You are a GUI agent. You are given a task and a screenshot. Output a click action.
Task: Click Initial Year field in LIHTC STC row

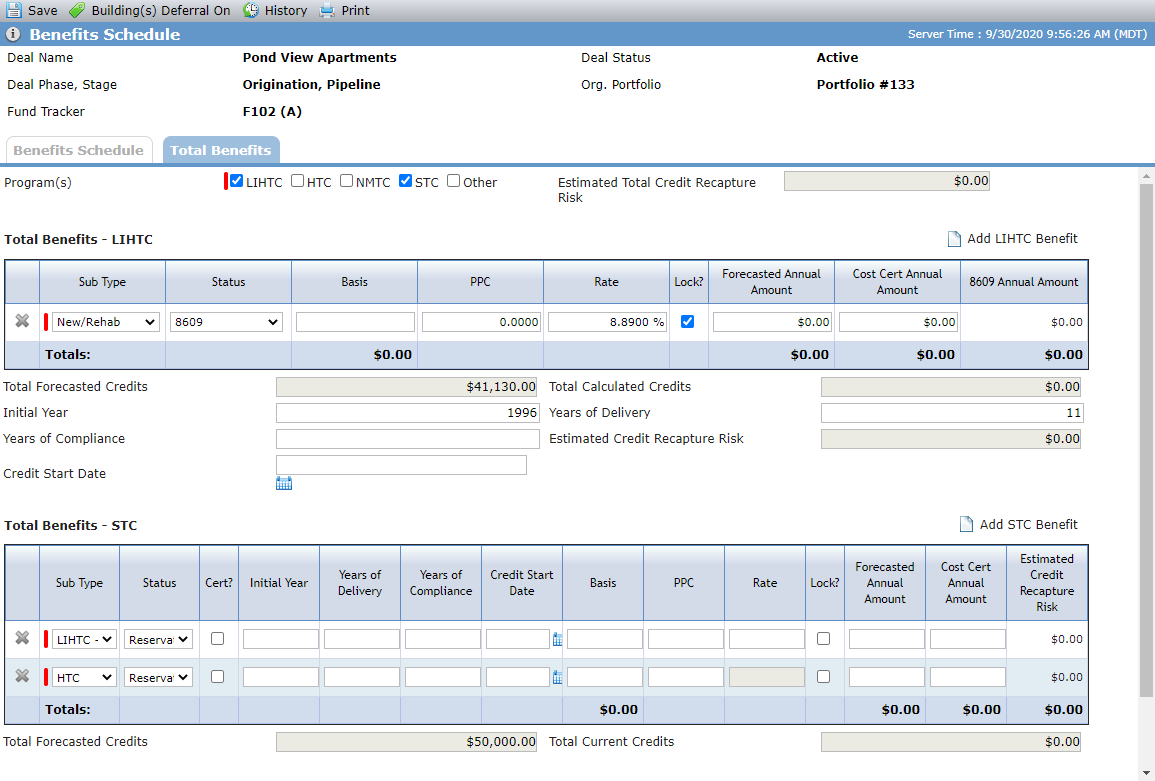(x=281, y=640)
